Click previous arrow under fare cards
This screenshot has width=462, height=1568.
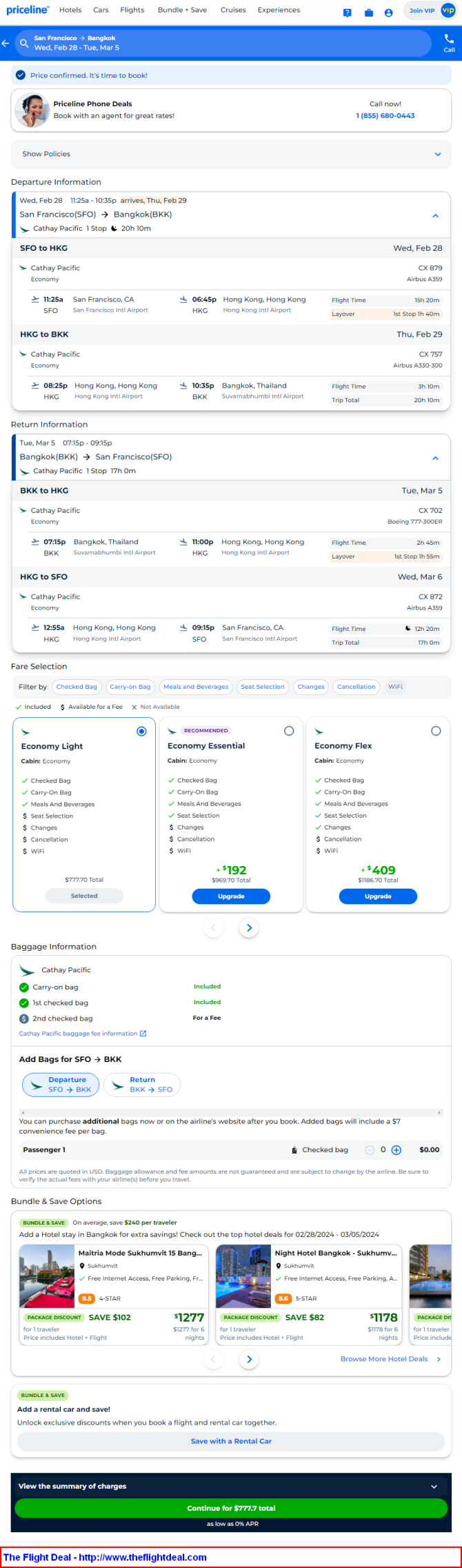pyautogui.click(x=213, y=928)
